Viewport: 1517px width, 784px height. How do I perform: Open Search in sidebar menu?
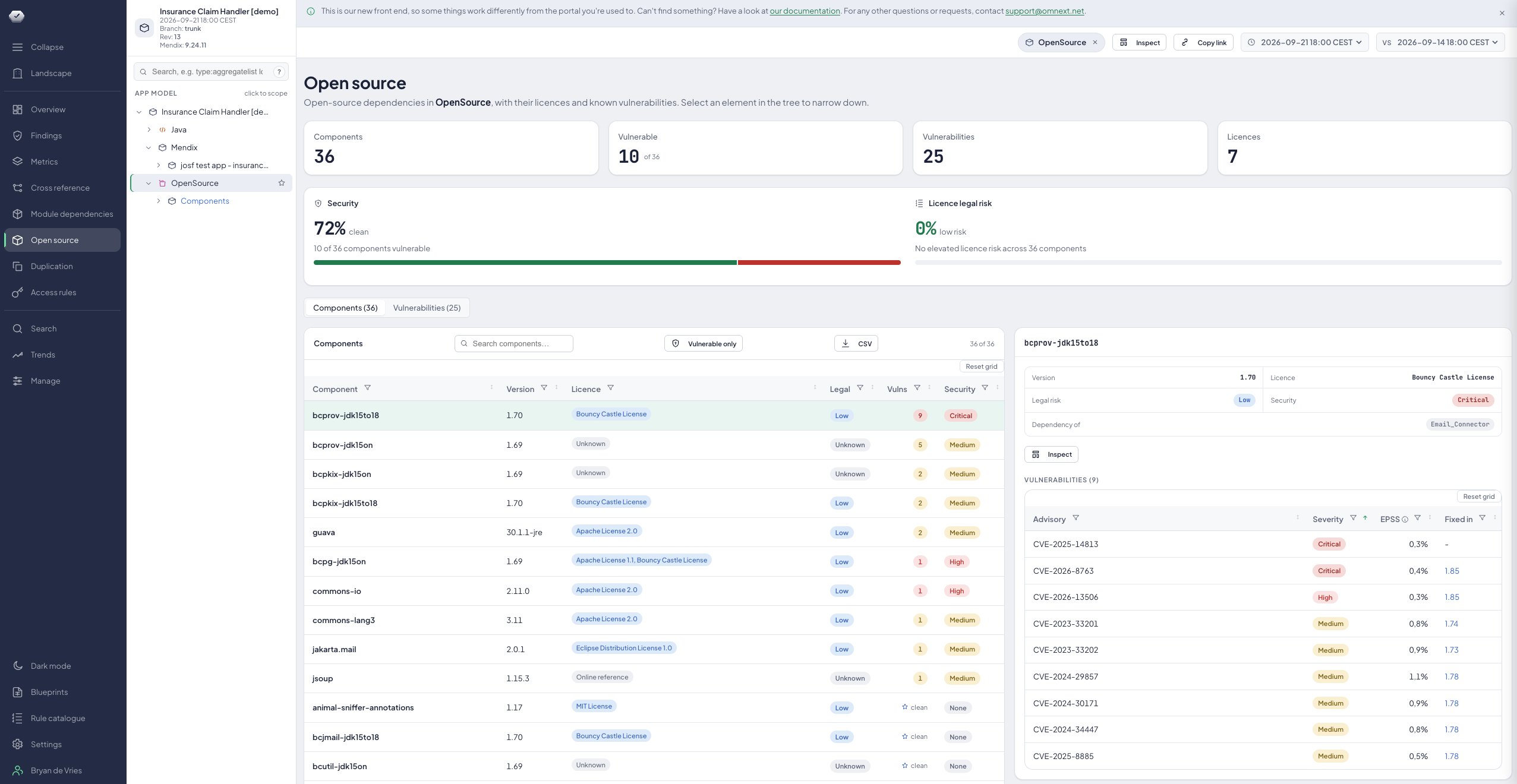[62, 328]
